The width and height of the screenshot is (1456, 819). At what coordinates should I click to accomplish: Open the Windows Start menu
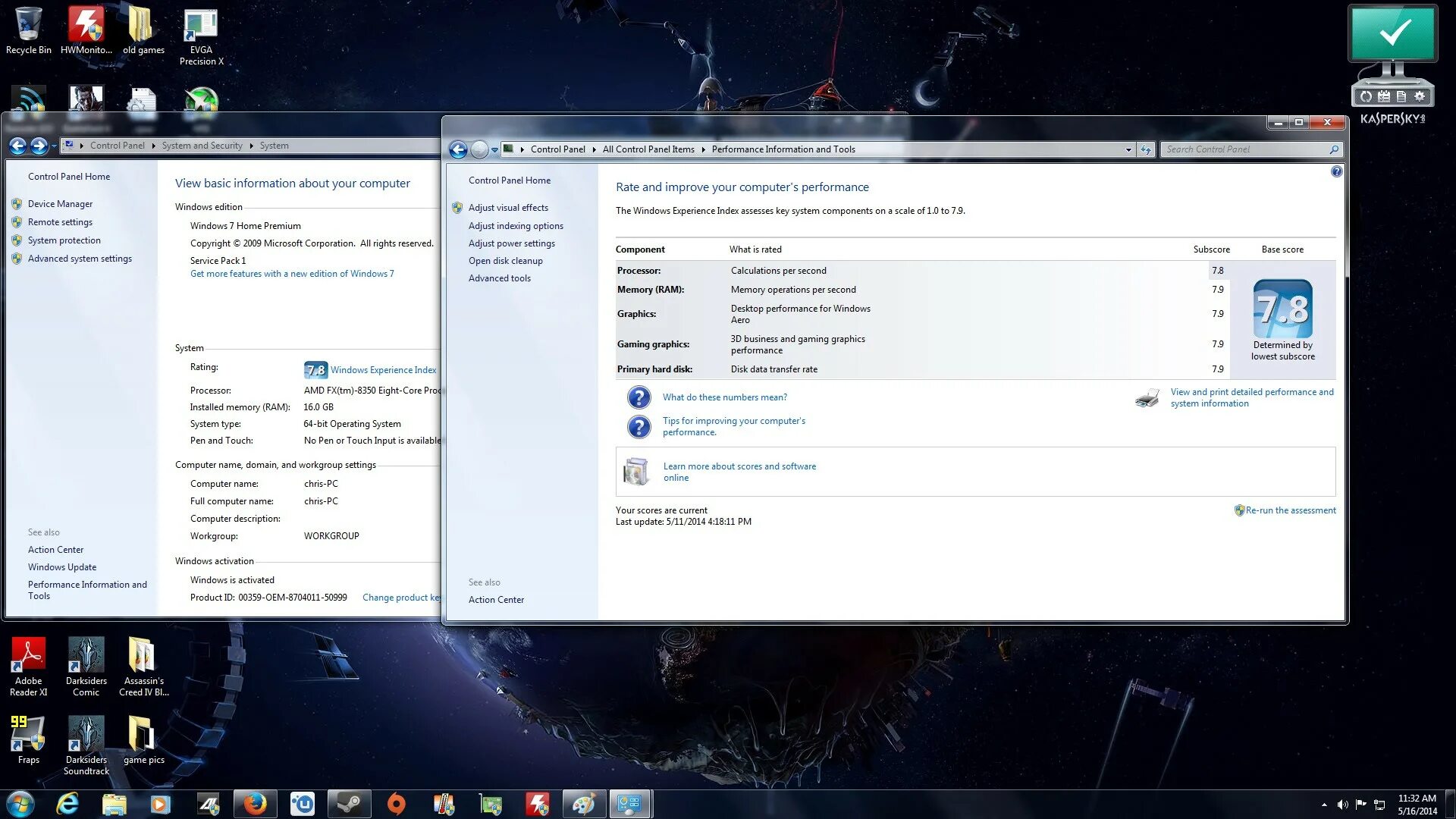(20, 804)
